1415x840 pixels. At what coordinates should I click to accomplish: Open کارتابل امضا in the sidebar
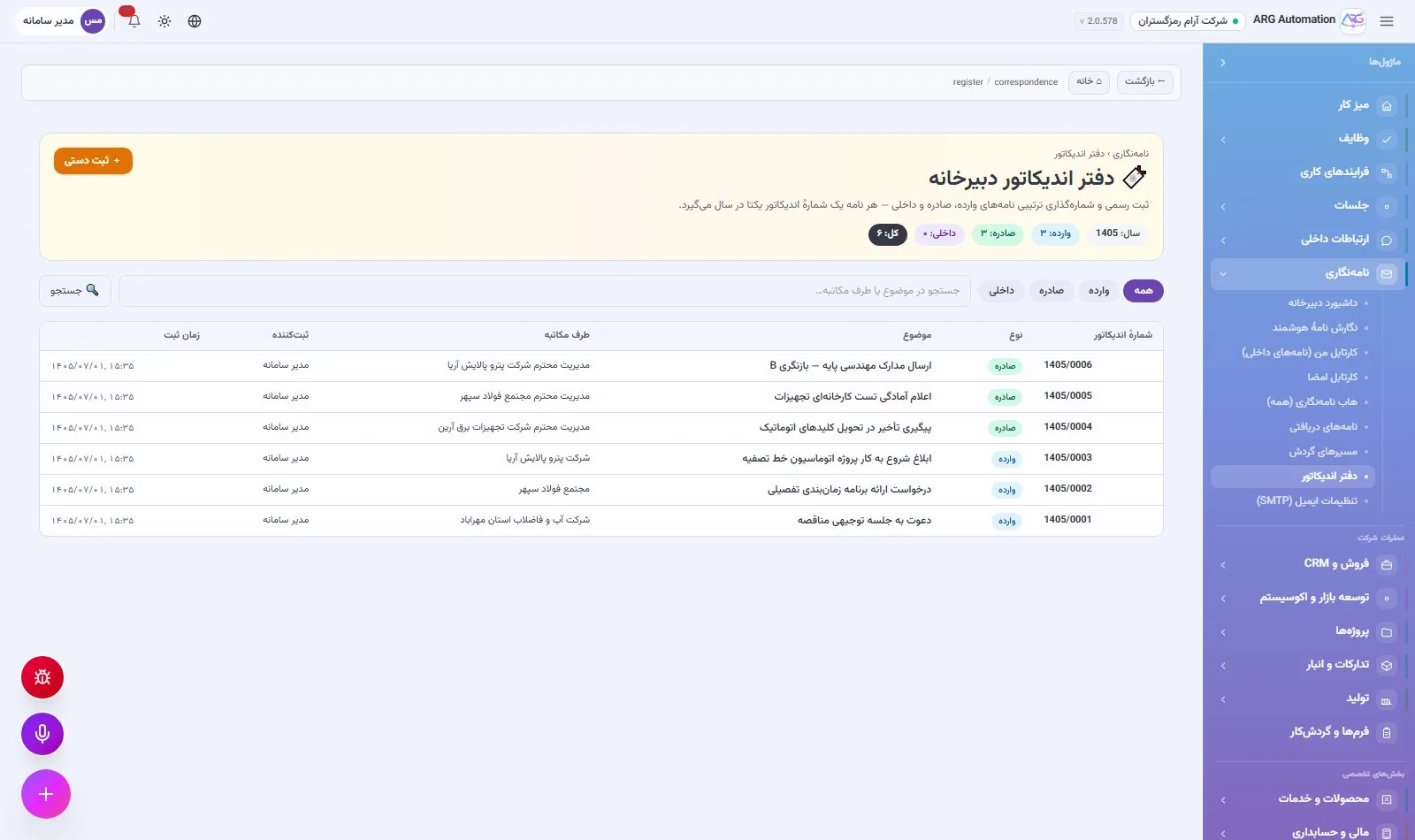pyautogui.click(x=1333, y=378)
